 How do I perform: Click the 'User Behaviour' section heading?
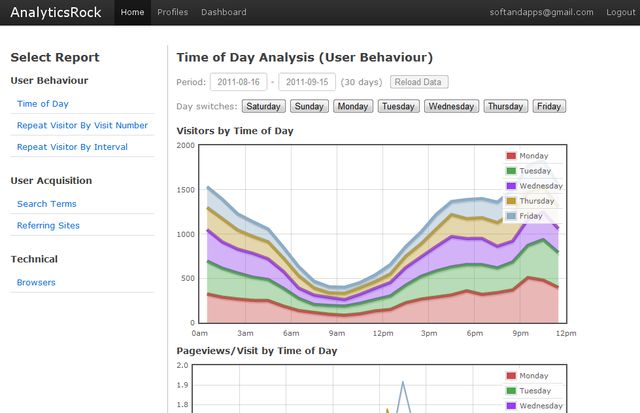[x=49, y=80]
